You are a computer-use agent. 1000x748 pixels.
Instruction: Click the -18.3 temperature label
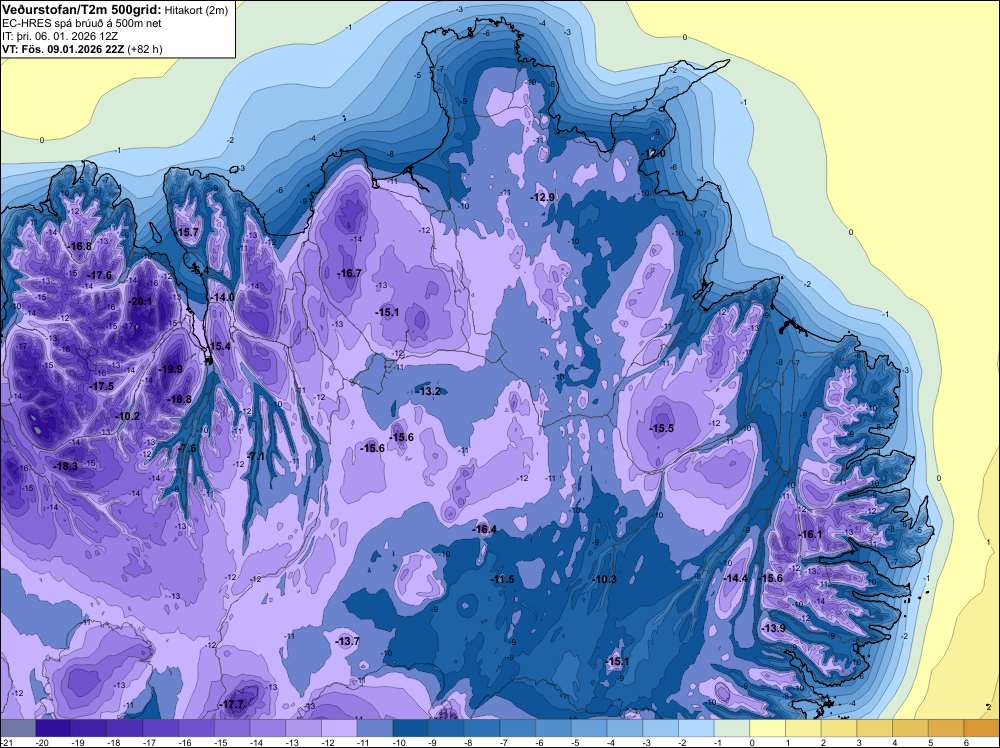tap(66, 467)
